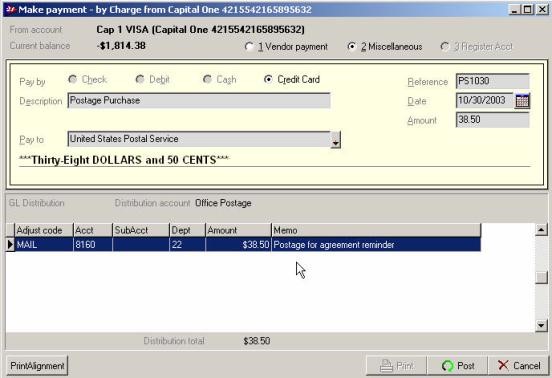This screenshot has width=552, height=378.
Task: Select the MAIL adjust code cell
Action: pyautogui.click(x=44, y=245)
